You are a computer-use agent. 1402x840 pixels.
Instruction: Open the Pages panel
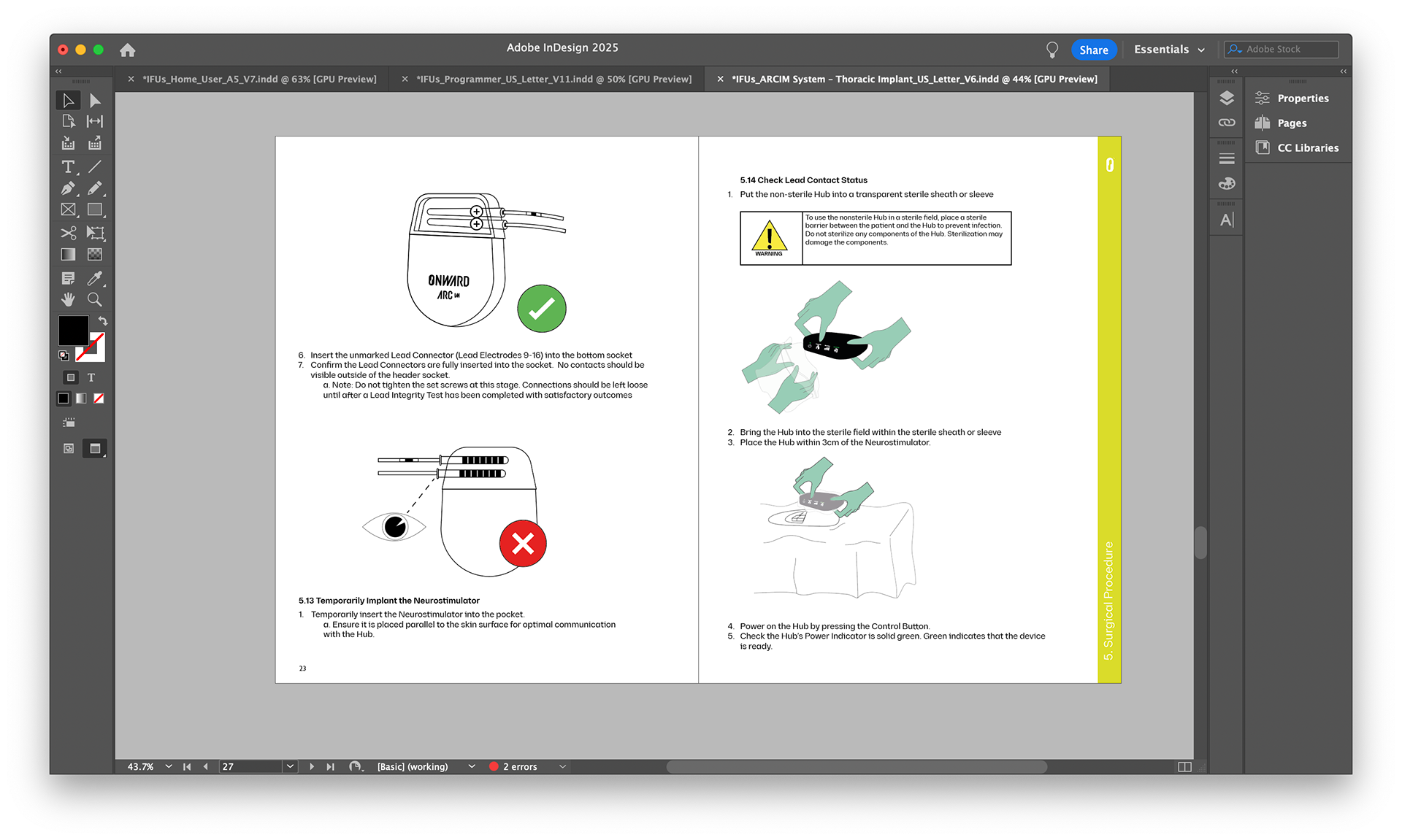[x=1291, y=123]
